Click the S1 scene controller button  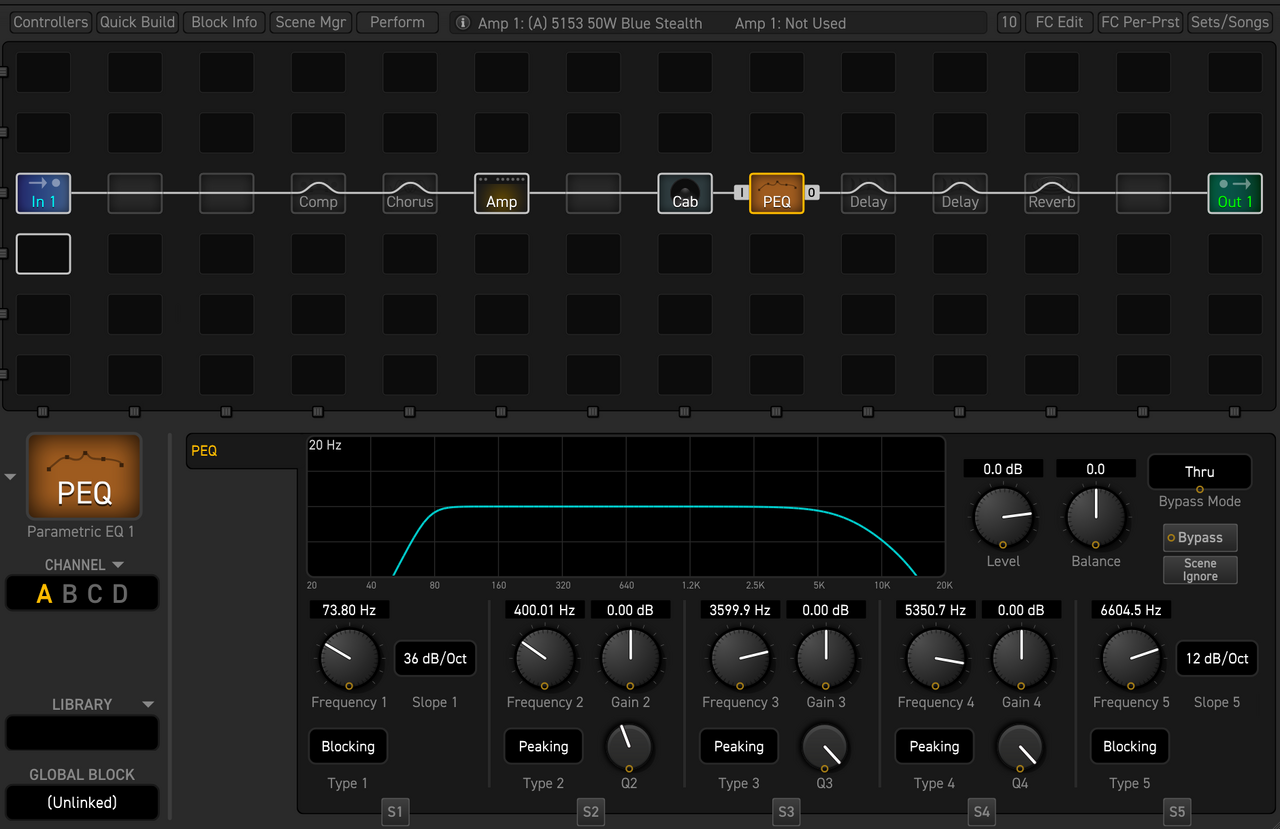click(395, 812)
